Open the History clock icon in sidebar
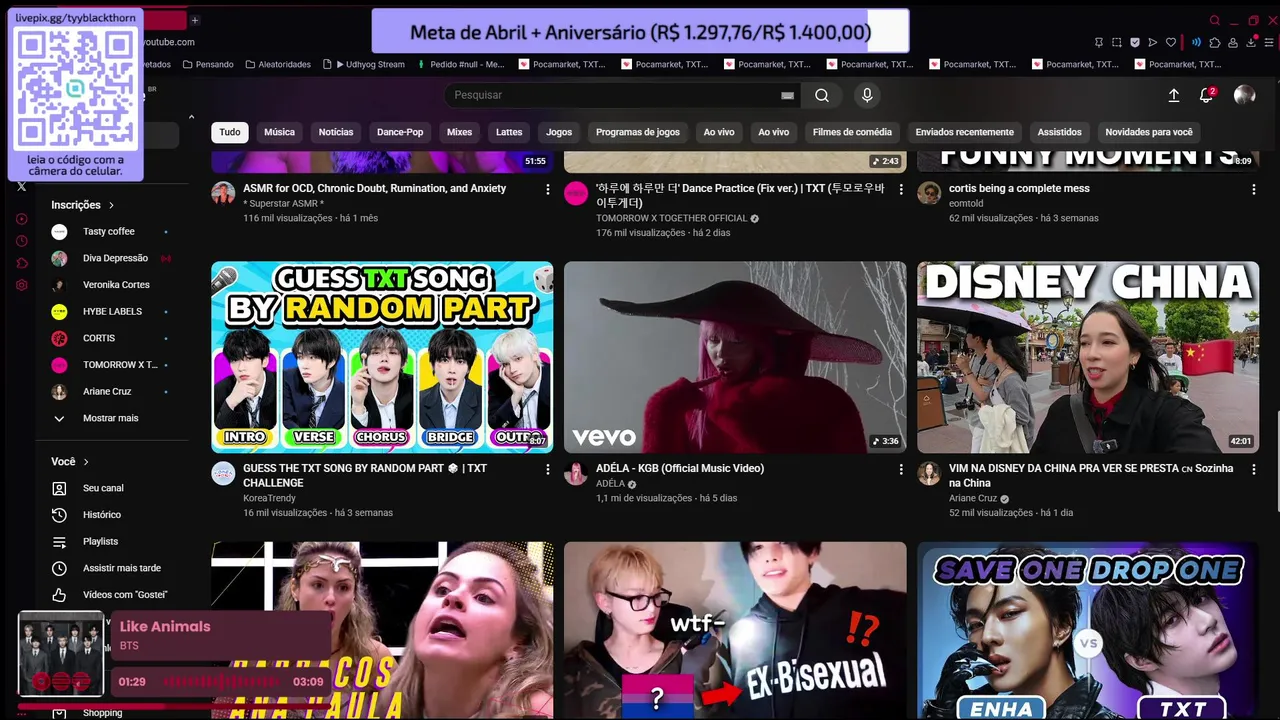This screenshot has width=1280, height=720. coord(21,241)
